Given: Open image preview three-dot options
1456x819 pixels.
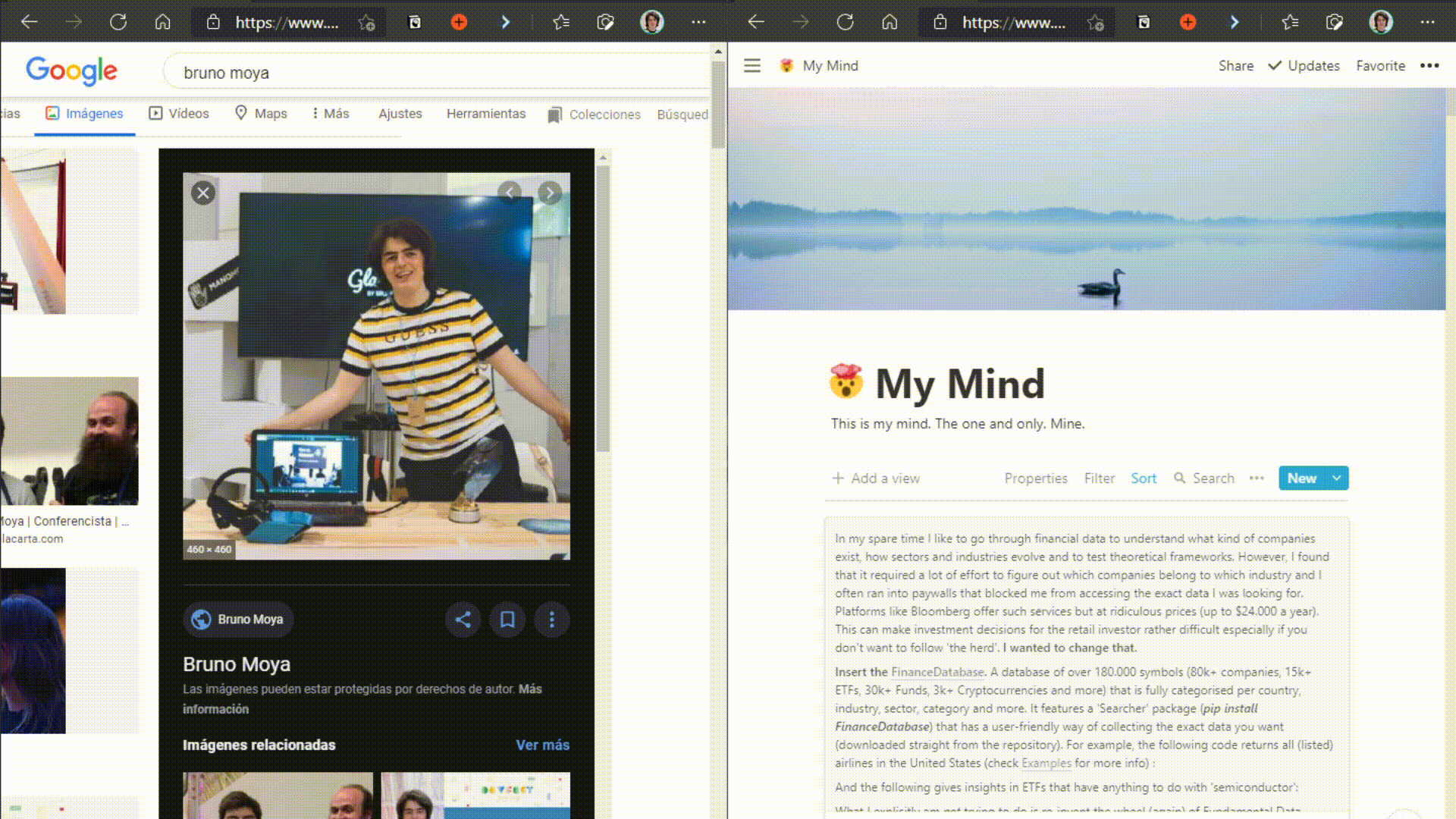Looking at the screenshot, I should coord(551,620).
